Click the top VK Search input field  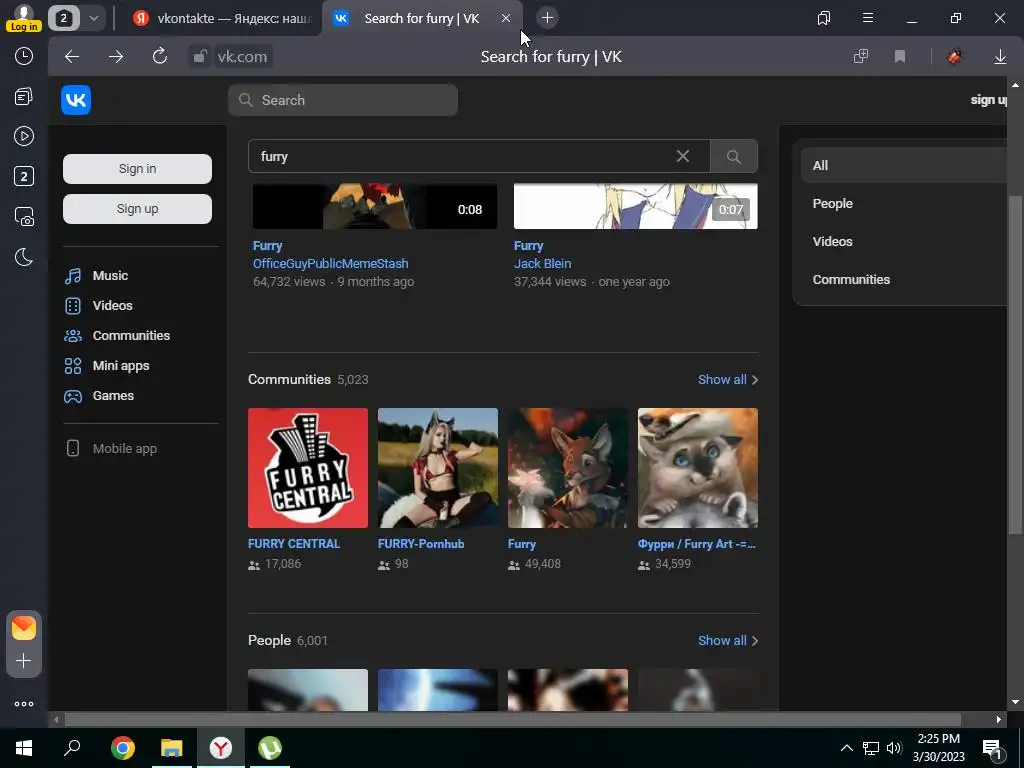[x=343, y=100]
